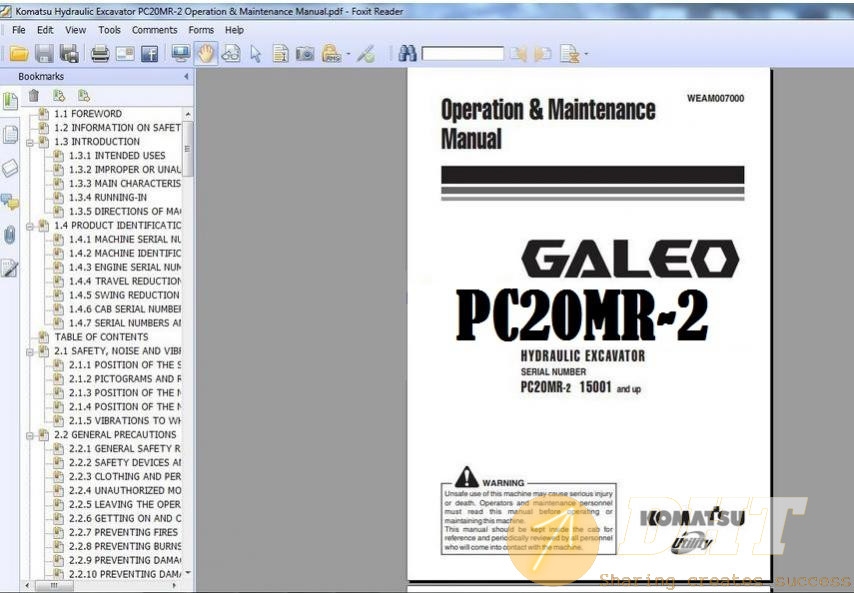Screen dimensions: 854x593
Task: Collapse the 1.3 INTRODUCTION bookmark branch
Action: 30,142
